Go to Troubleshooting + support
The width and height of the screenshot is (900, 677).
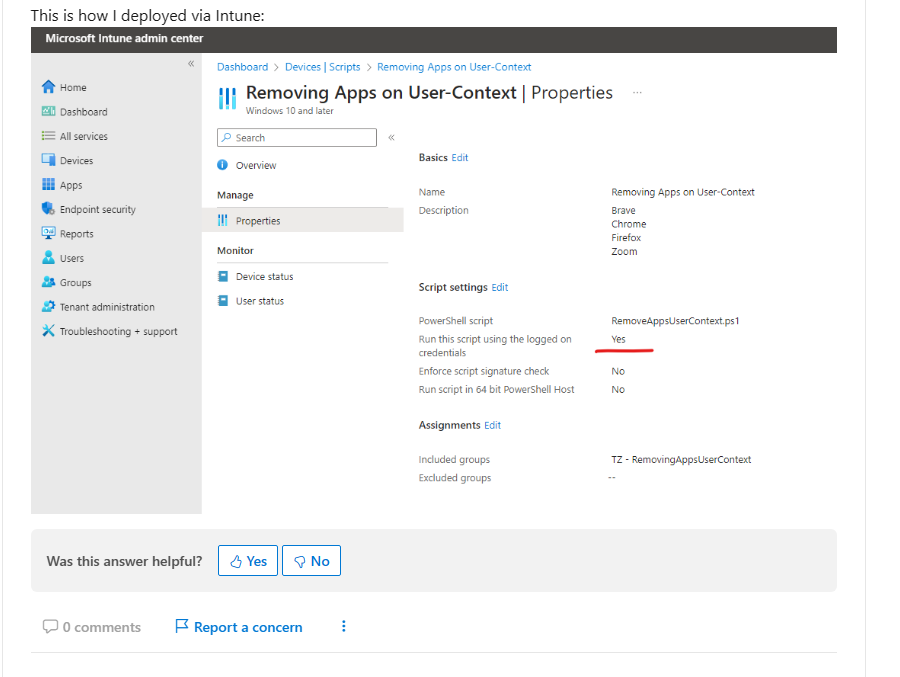click(x=118, y=331)
